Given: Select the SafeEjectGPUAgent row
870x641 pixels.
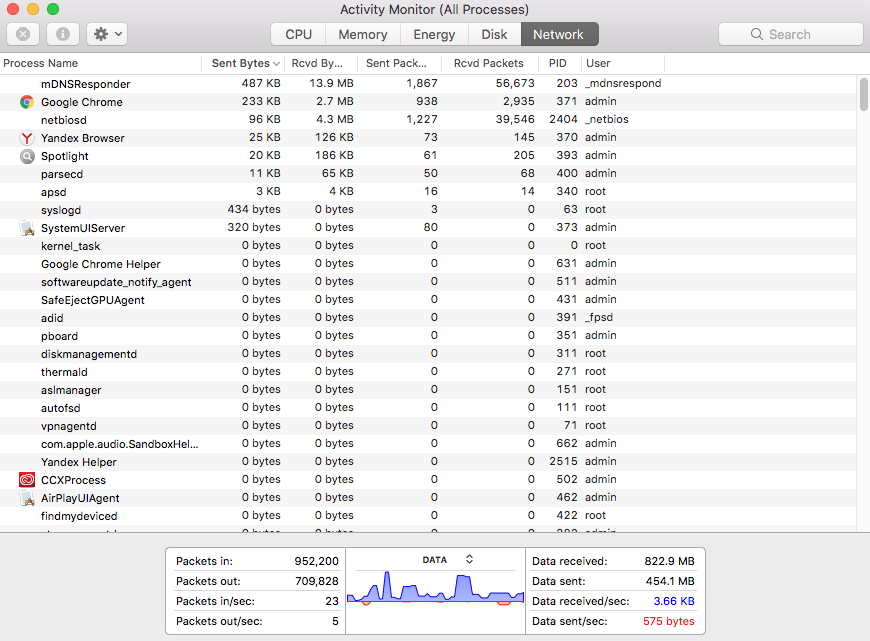Looking at the screenshot, I should coord(427,300).
